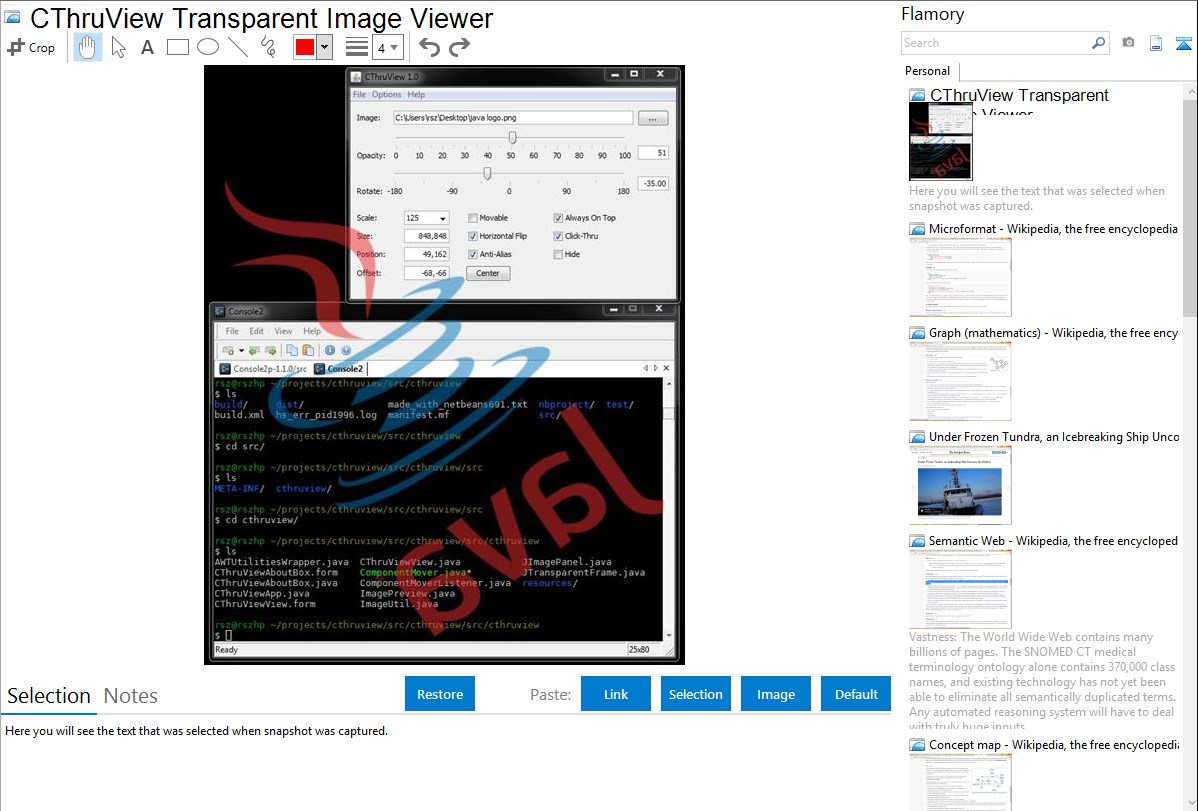This screenshot has width=1198, height=811.
Task: Click the Copy icon in Console2 toolbar
Action: coord(292,350)
